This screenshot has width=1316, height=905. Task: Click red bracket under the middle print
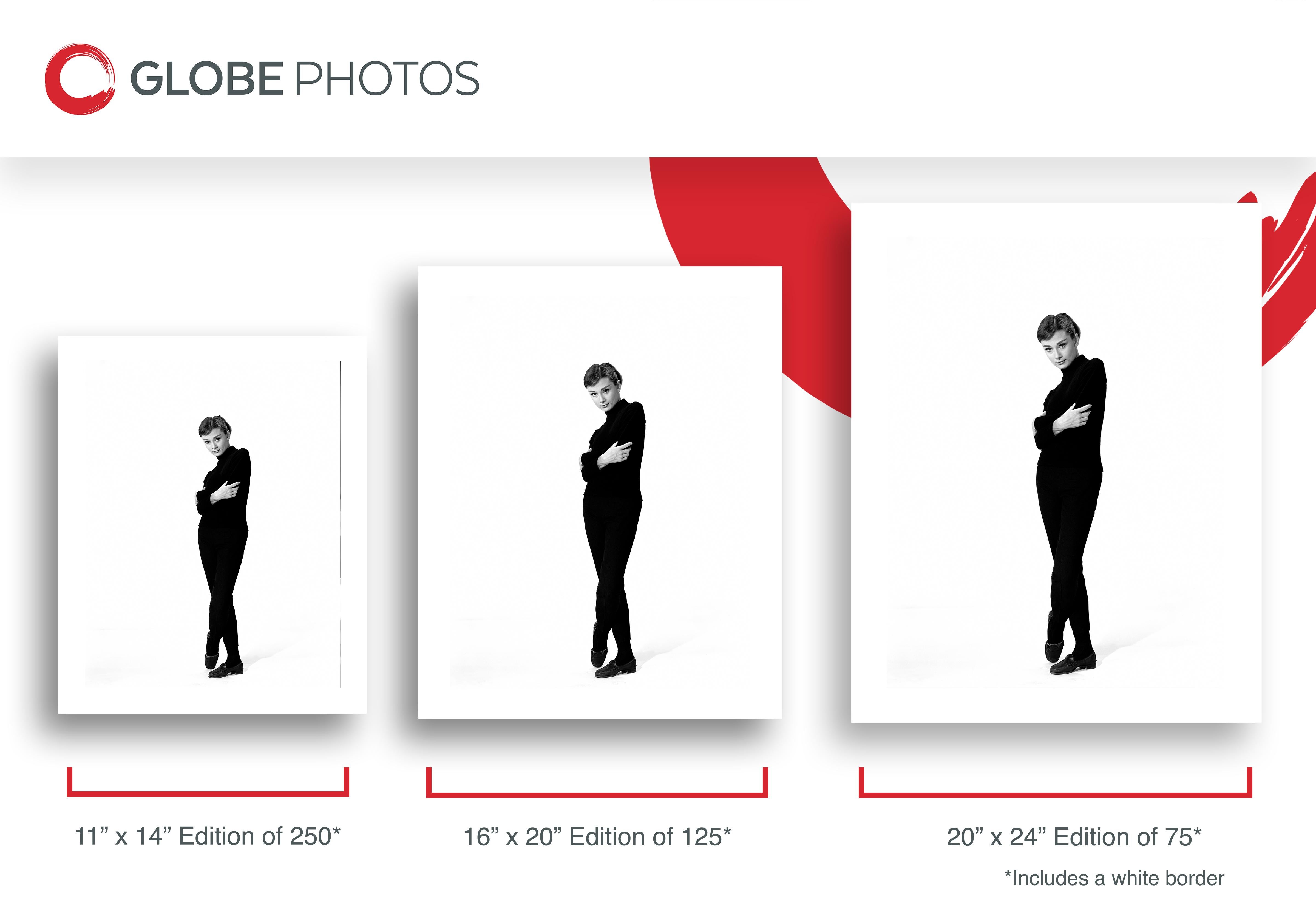597,794
